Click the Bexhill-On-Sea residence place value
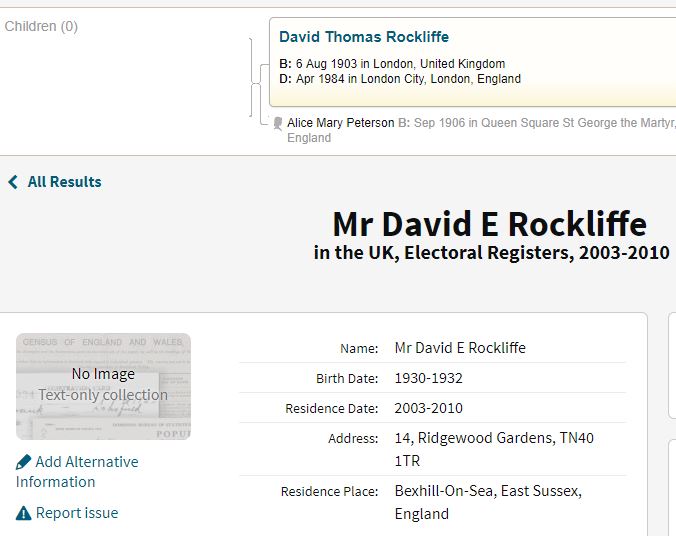The height and width of the screenshot is (536, 676). 488,491
